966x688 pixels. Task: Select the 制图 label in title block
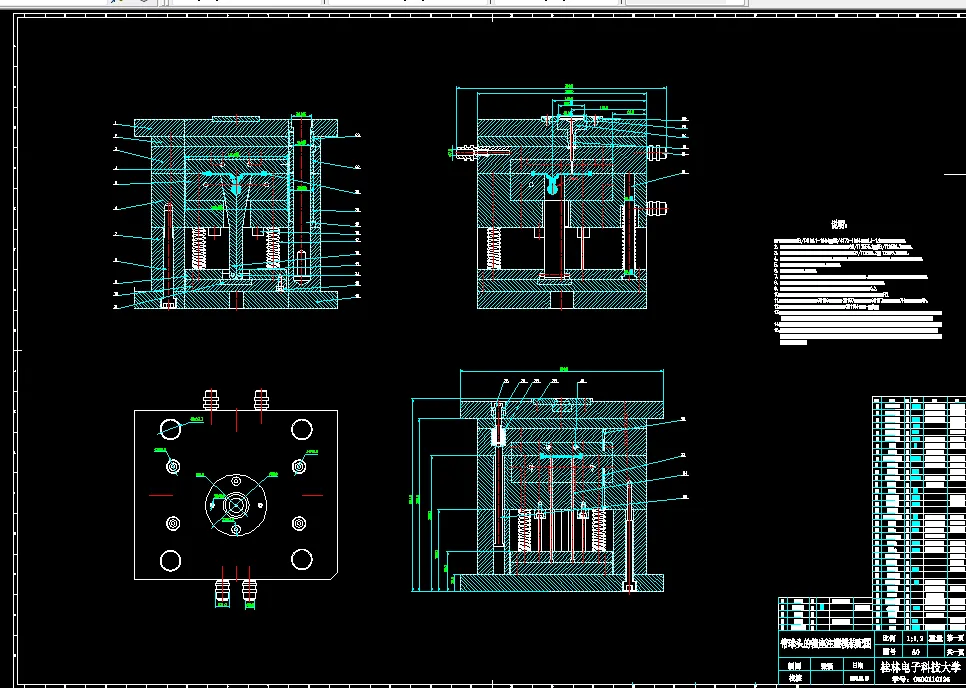(795, 666)
